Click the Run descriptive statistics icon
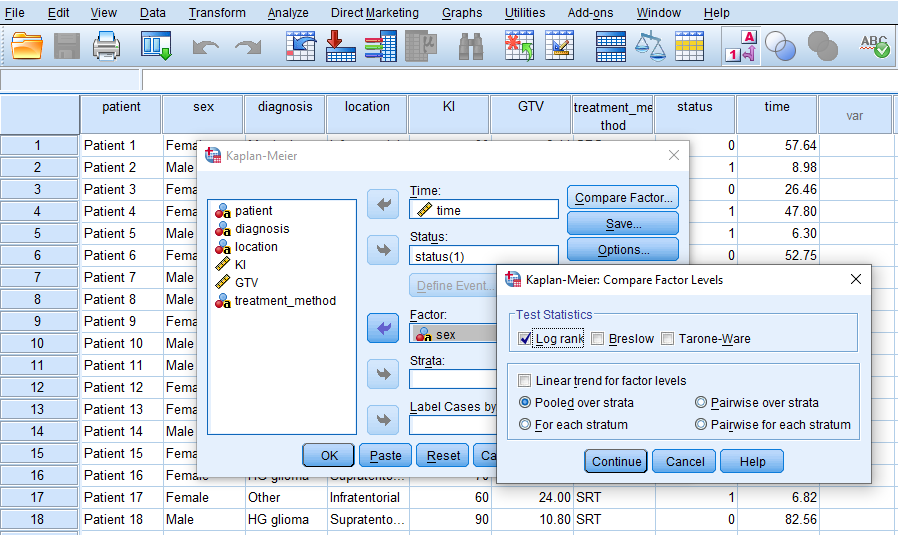Image resolution: width=898 pixels, height=535 pixels. pos(421,46)
